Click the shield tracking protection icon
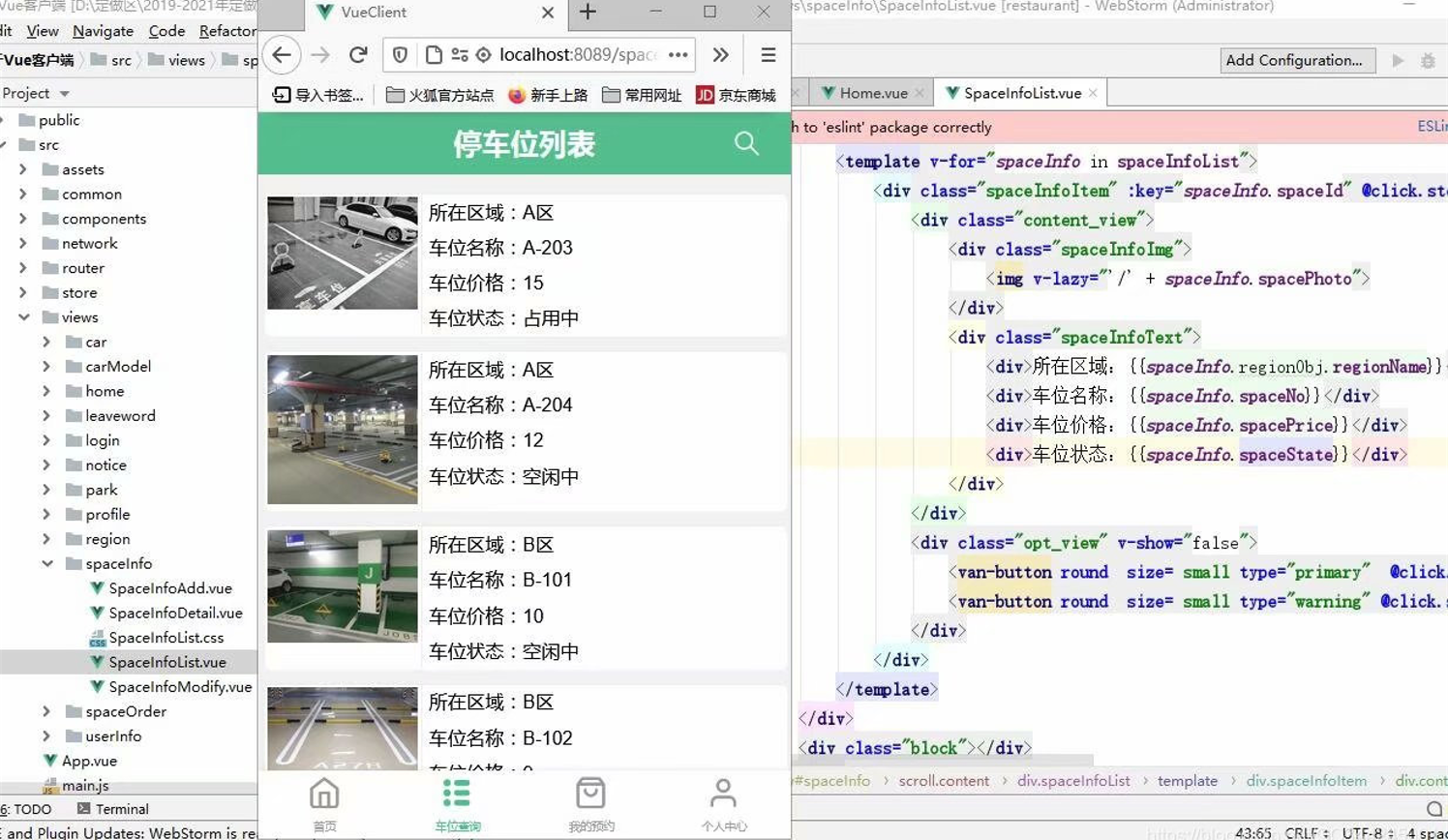 pos(400,55)
